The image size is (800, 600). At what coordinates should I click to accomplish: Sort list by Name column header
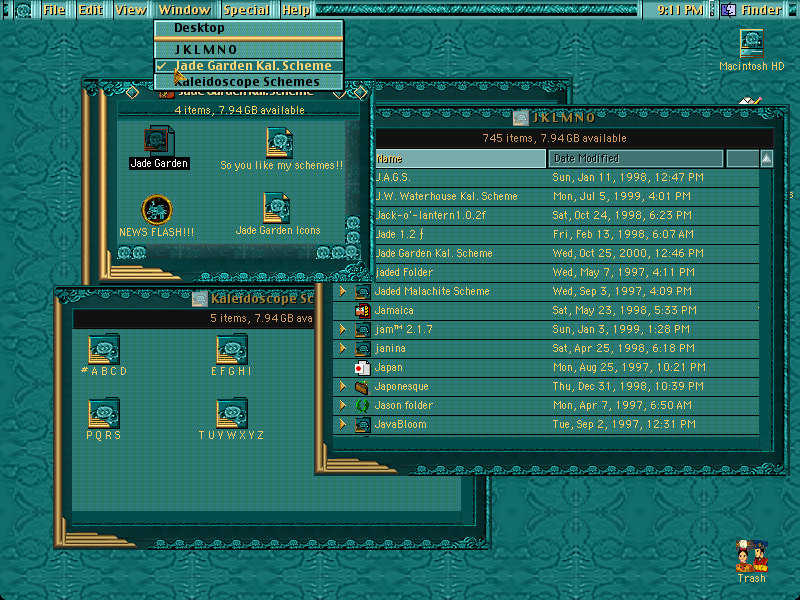(460, 159)
